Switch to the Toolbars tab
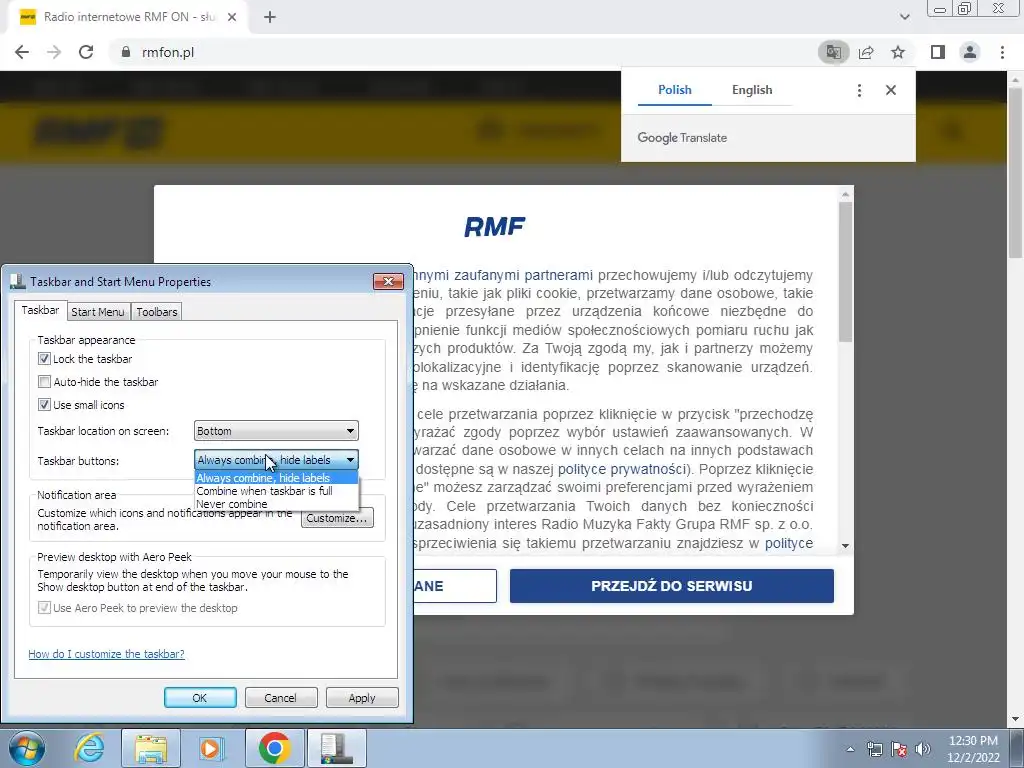Screen dimensions: 1024x768 (x=157, y=312)
